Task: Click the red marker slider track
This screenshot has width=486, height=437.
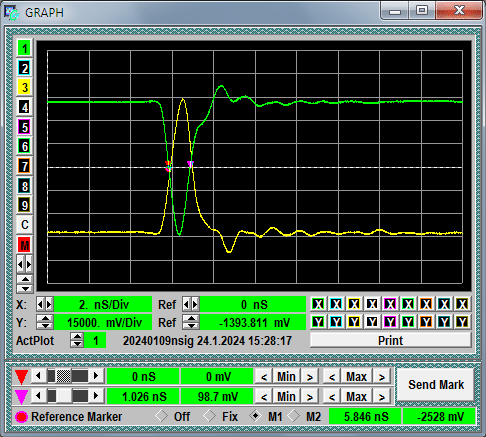Action: (x=67, y=376)
